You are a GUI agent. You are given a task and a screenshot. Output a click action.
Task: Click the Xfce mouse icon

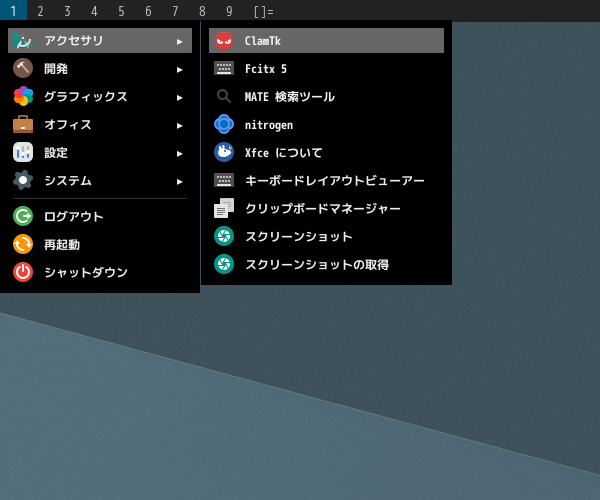(224, 152)
